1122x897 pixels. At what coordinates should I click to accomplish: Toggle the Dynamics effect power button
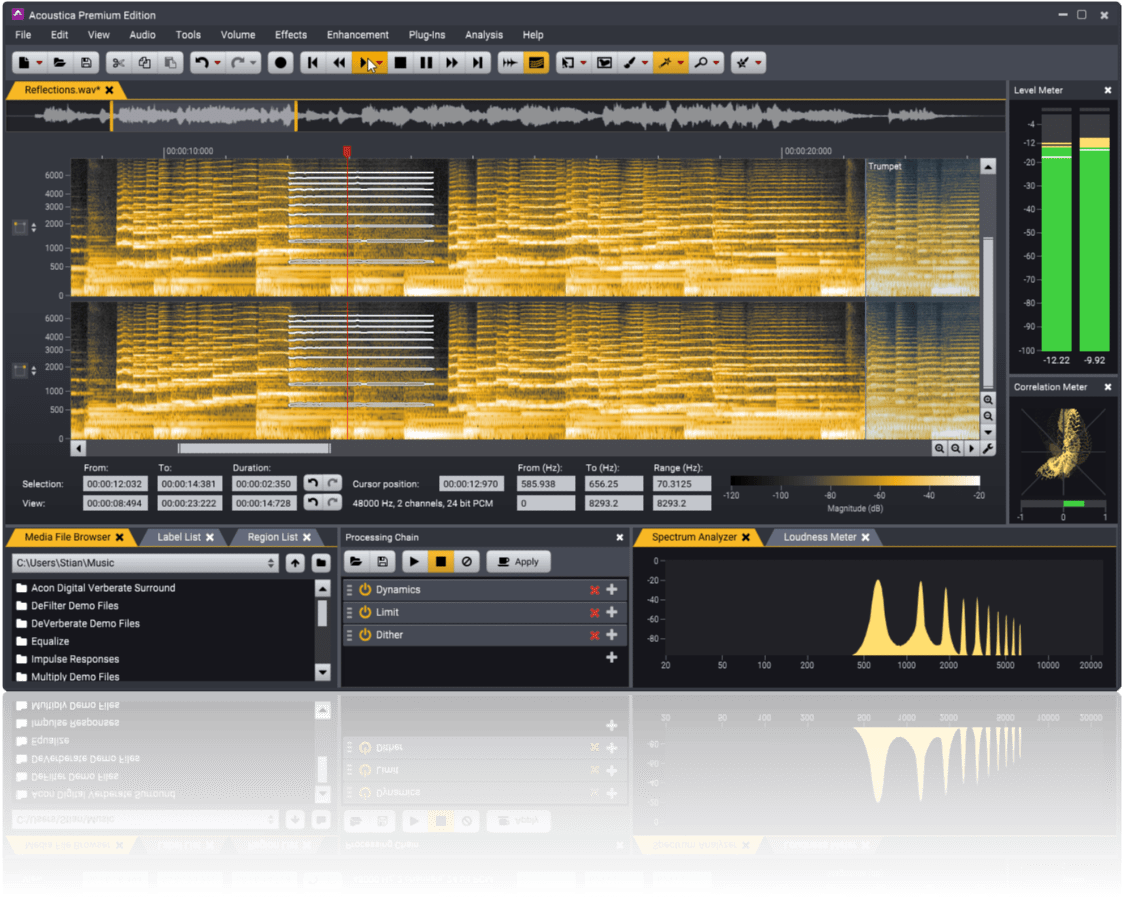pos(365,590)
